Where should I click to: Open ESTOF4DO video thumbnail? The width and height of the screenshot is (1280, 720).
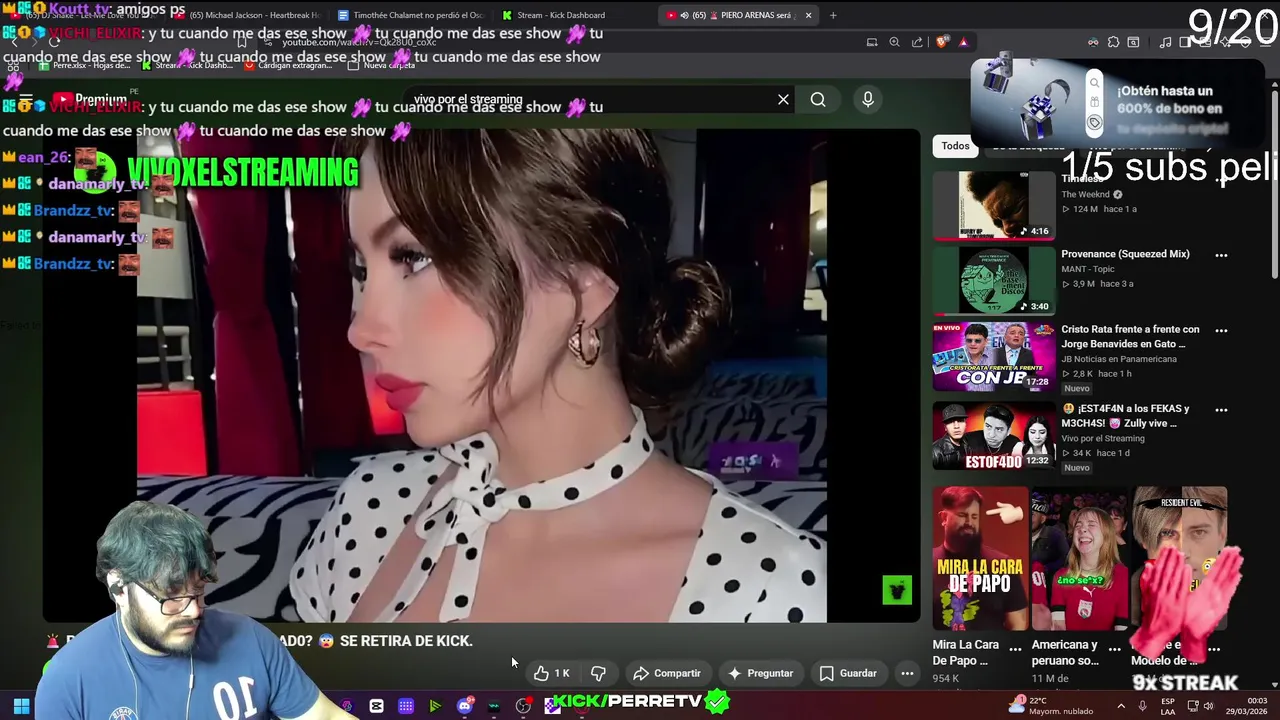(993, 436)
